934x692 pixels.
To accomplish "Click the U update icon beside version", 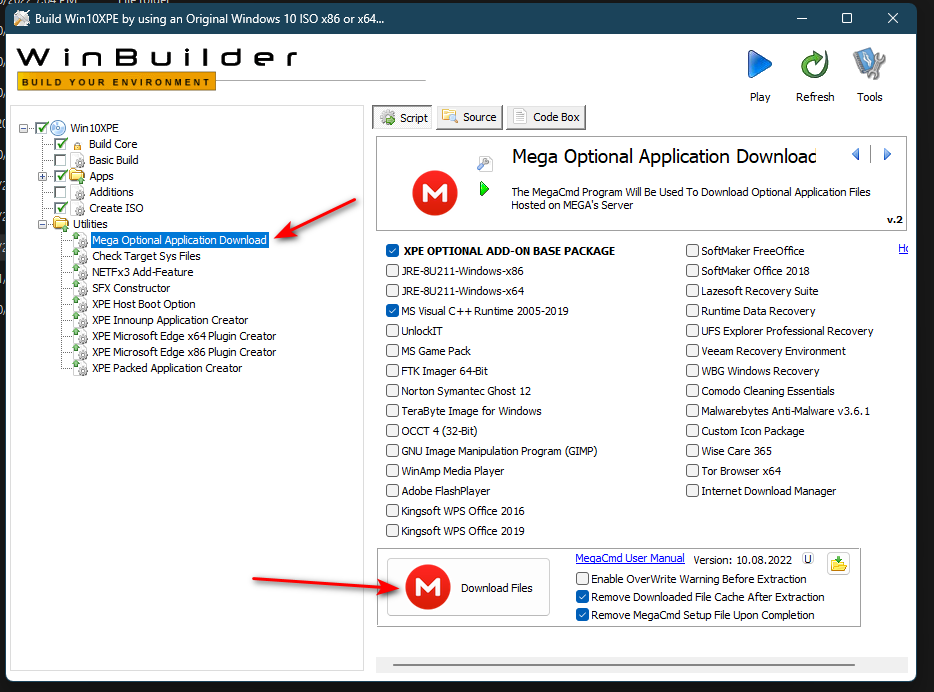I will [x=808, y=559].
